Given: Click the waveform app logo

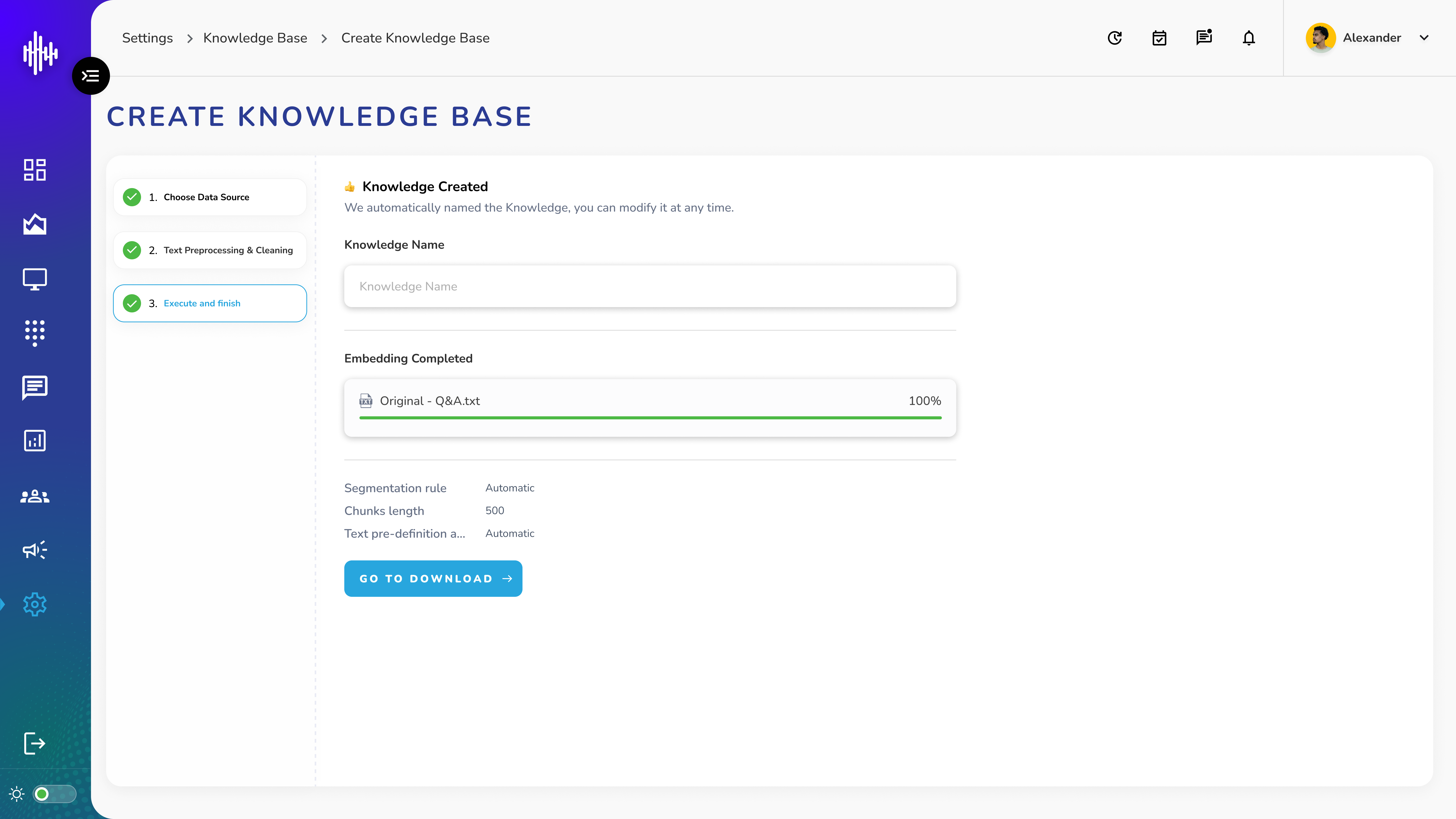Looking at the screenshot, I should 40,53.
